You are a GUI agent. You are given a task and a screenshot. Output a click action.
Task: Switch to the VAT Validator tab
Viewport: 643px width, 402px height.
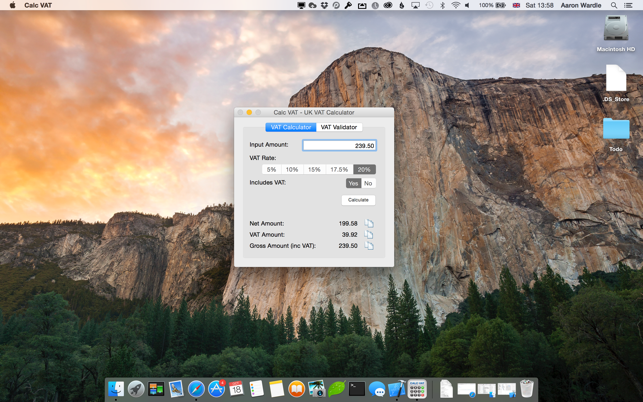point(339,127)
